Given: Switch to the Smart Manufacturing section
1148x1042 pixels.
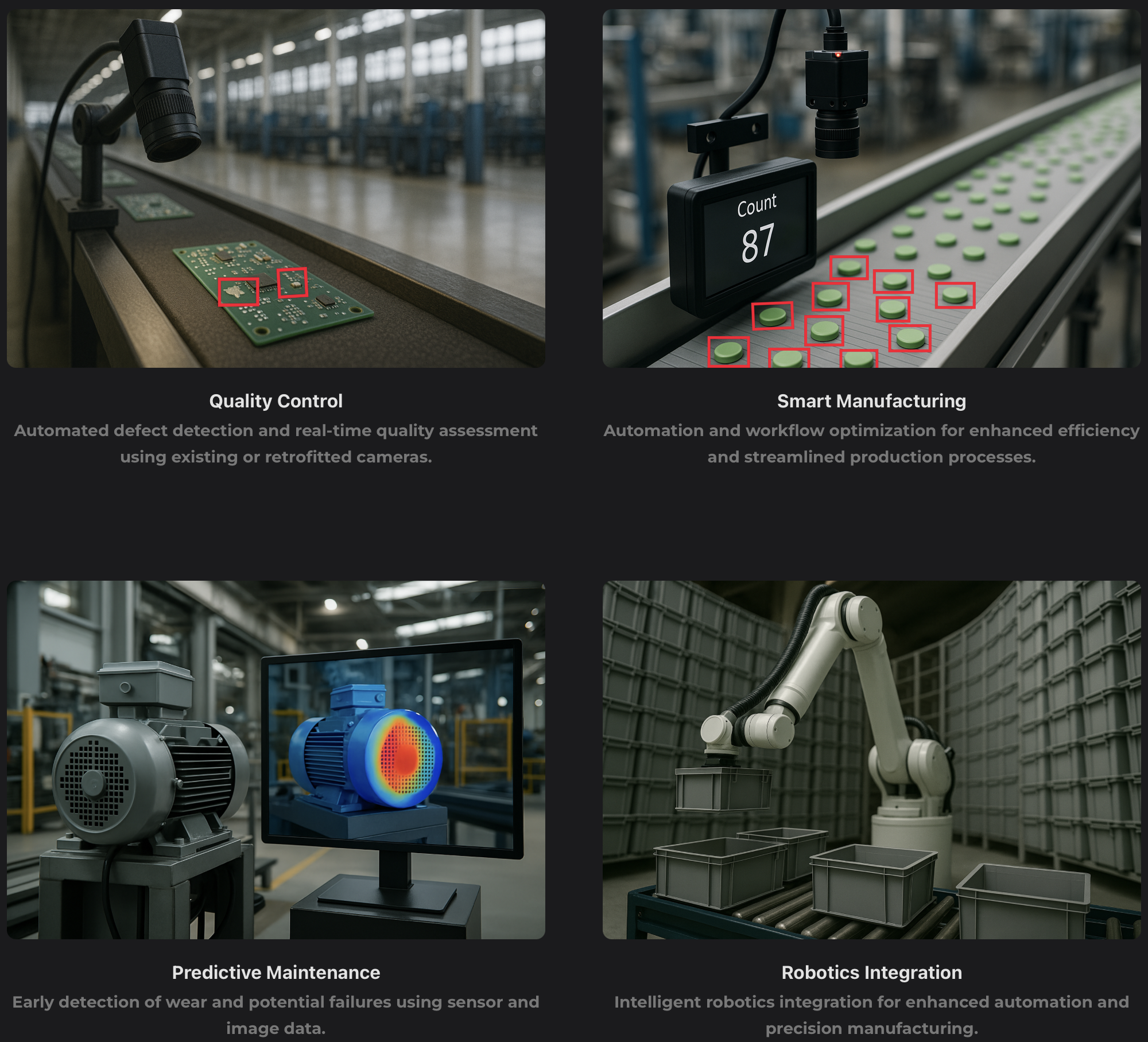Looking at the screenshot, I should click(871, 401).
